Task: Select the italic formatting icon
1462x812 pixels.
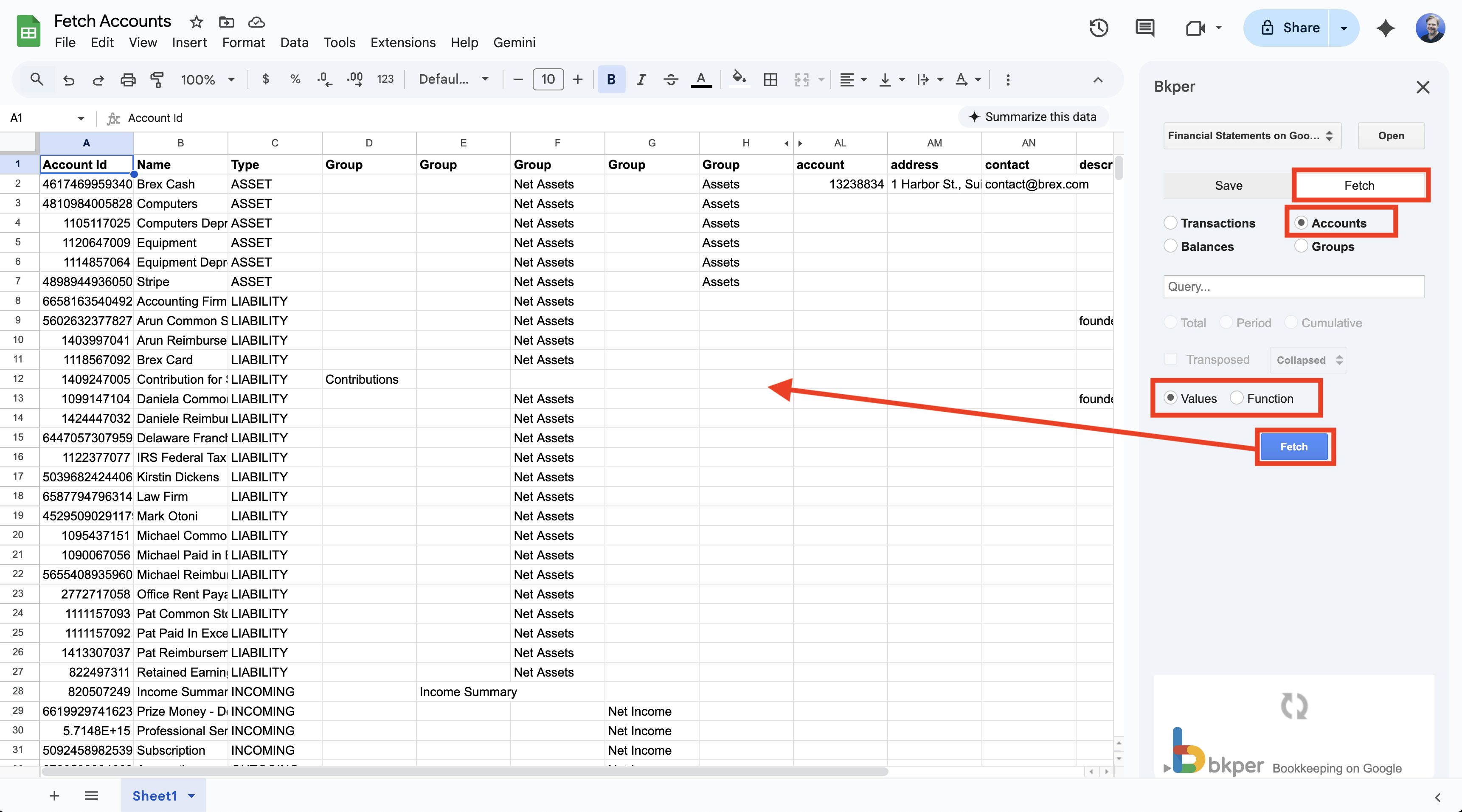Action: click(x=641, y=79)
